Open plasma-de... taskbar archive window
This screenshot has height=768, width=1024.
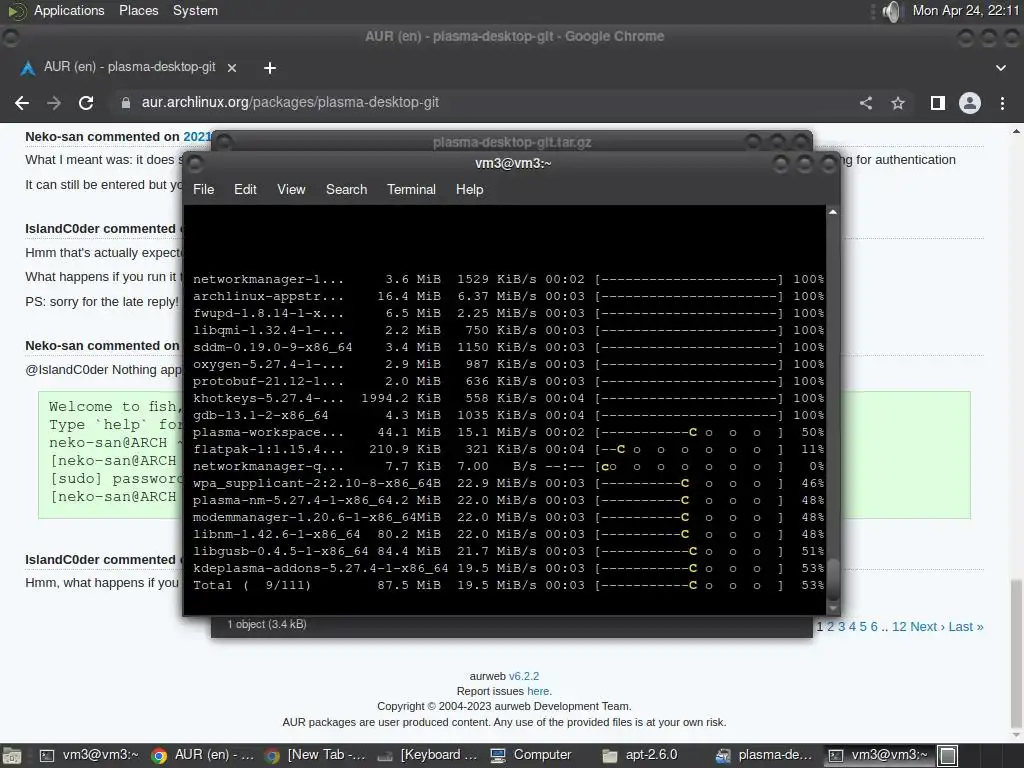[x=764, y=756]
